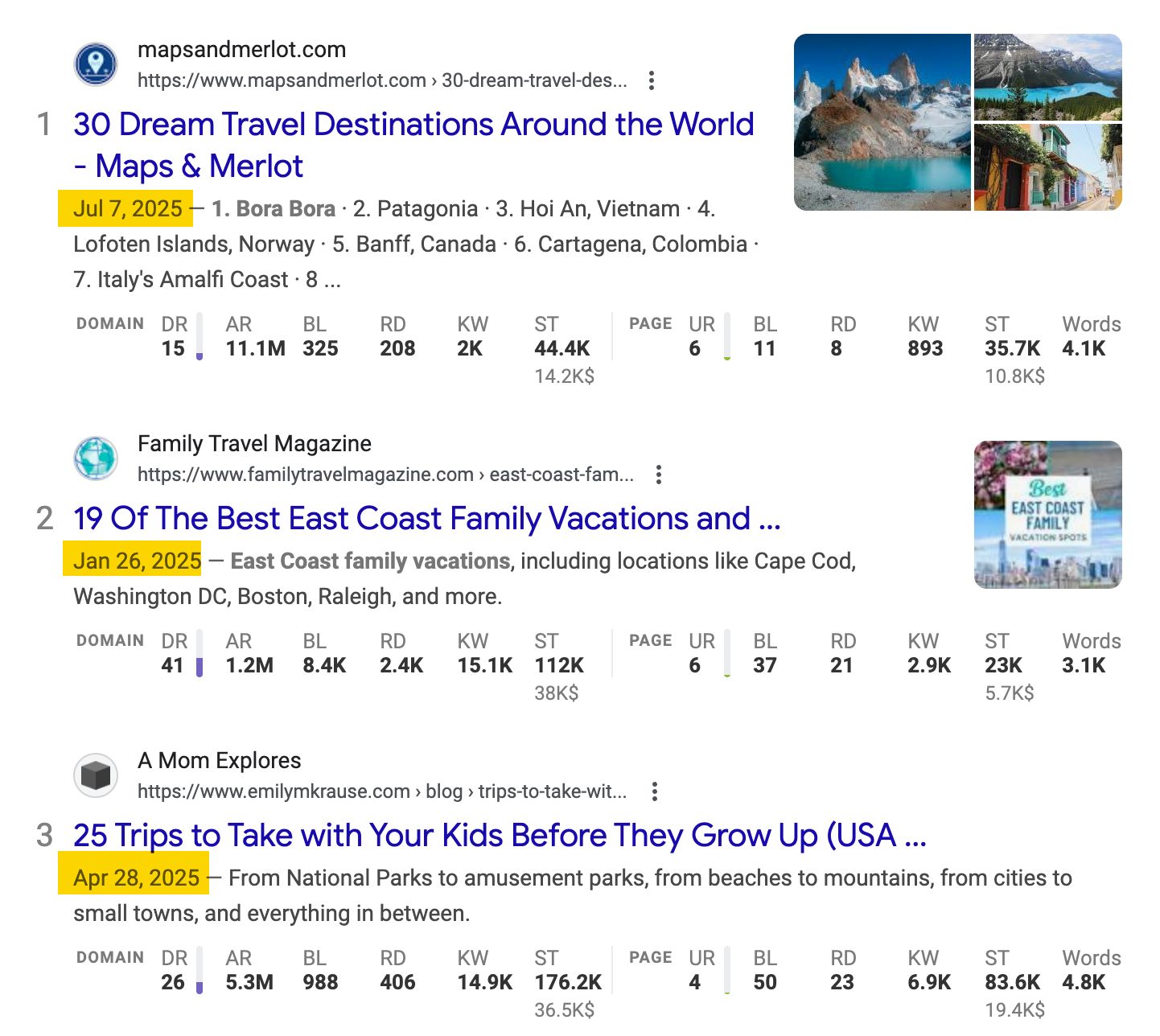Viewport: 1160px width, 1036px height.
Task: Click the site name 'maps and merlot.com'
Action: [243, 49]
